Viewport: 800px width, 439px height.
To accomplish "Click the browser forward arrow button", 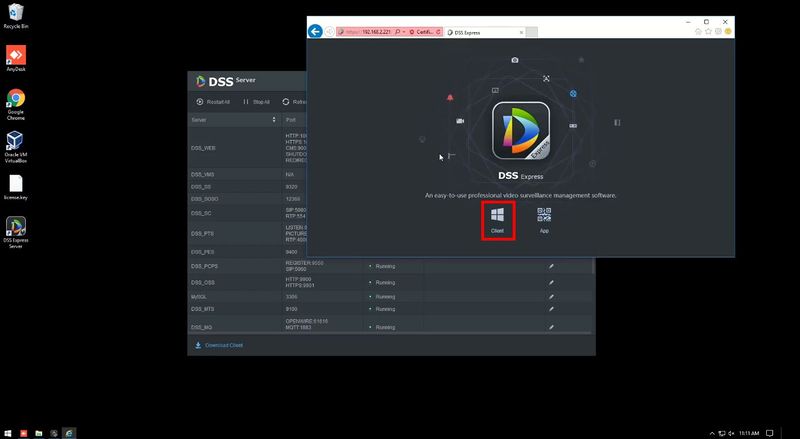I will (330, 32).
